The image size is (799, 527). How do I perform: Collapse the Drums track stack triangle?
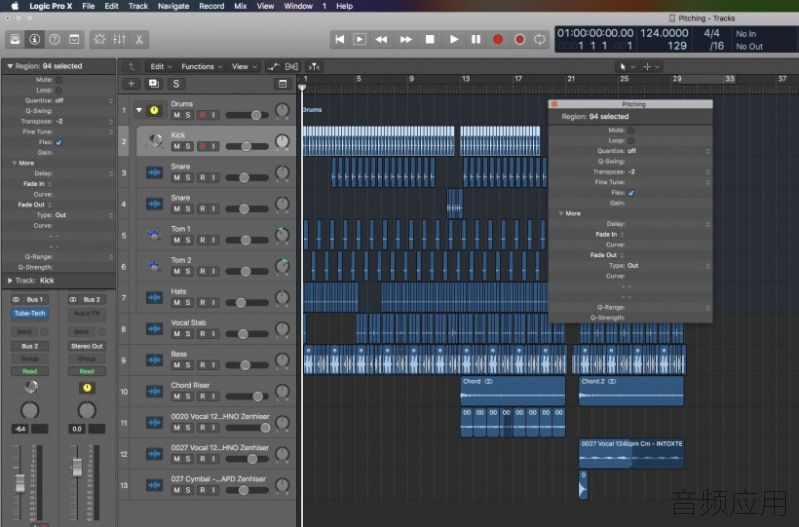[139, 110]
